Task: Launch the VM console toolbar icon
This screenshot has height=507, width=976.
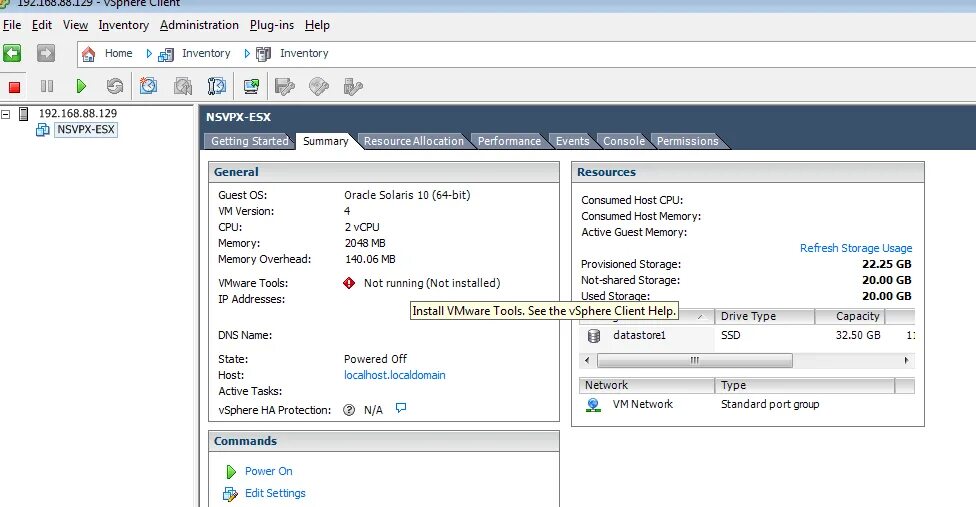Action: [251, 86]
